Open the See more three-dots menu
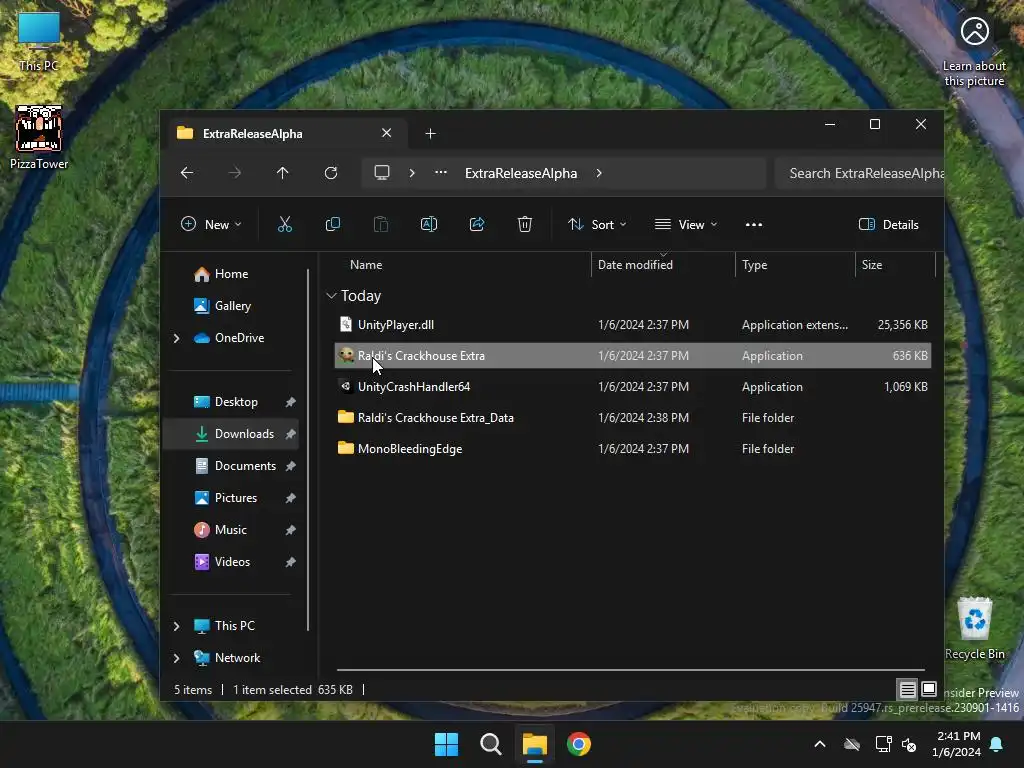Image resolution: width=1024 pixels, height=768 pixels. [754, 225]
